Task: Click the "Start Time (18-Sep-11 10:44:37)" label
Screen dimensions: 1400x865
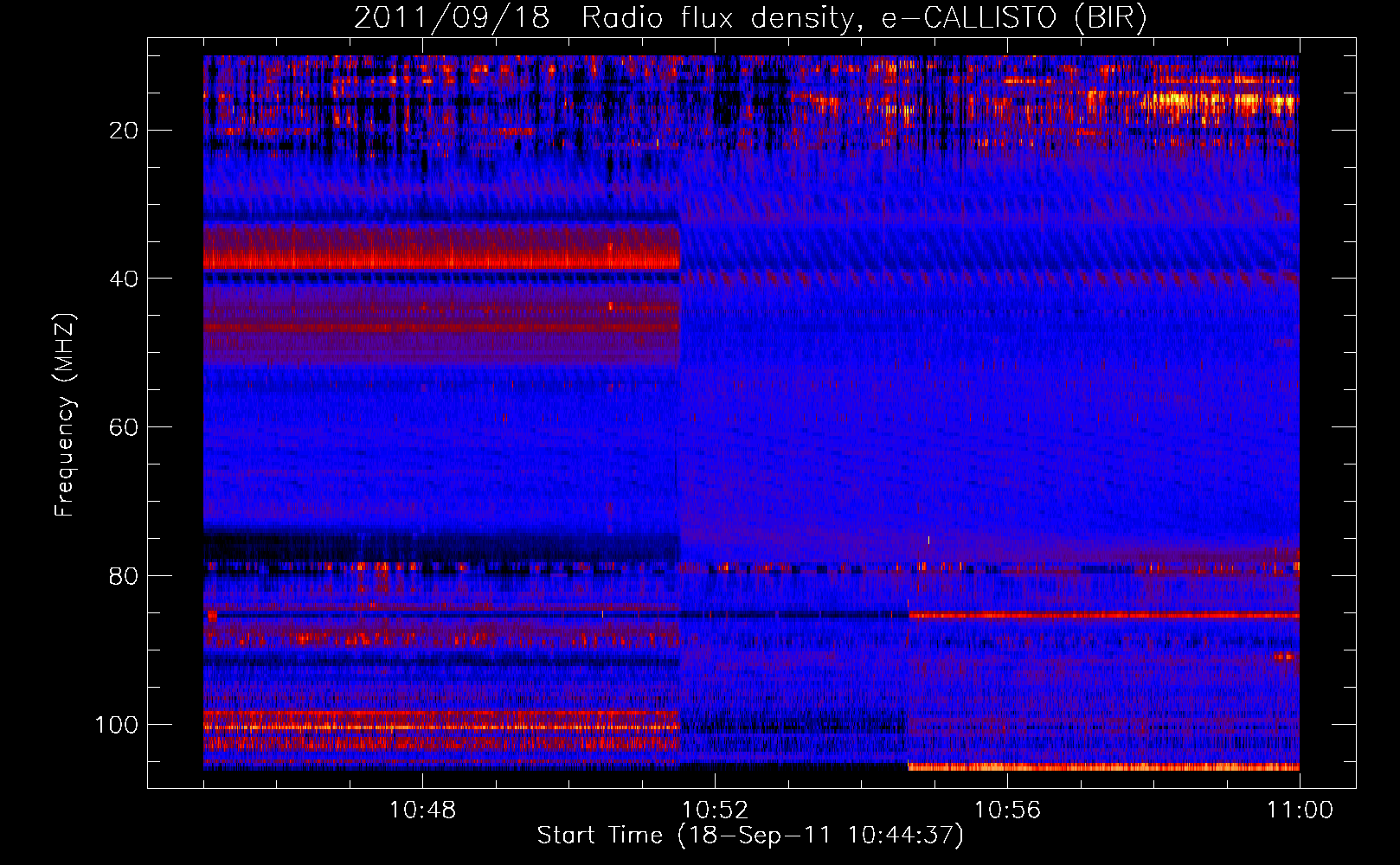Action: click(750, 836)
